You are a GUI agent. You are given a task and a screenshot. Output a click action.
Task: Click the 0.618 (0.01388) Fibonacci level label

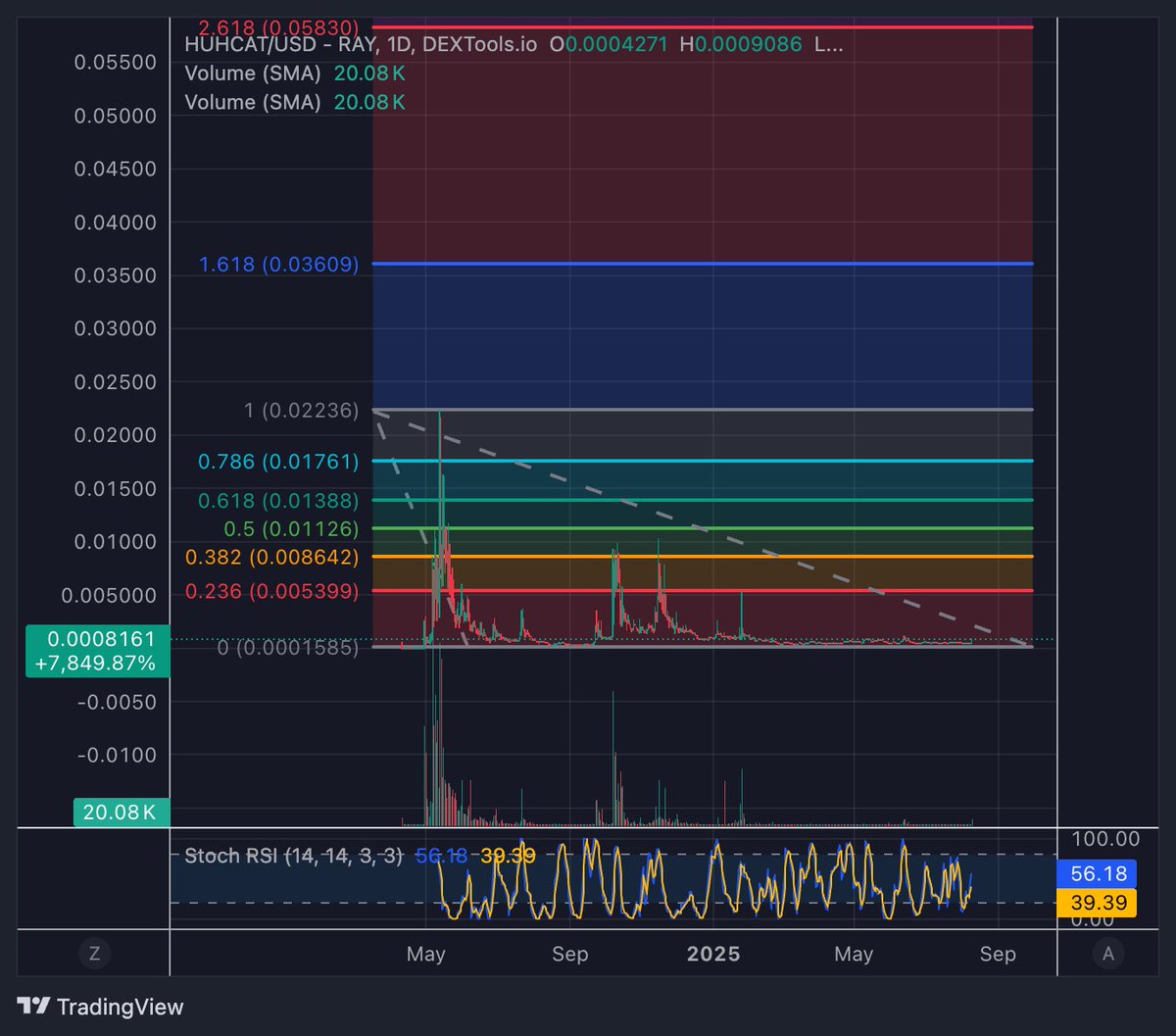point(278,501)
